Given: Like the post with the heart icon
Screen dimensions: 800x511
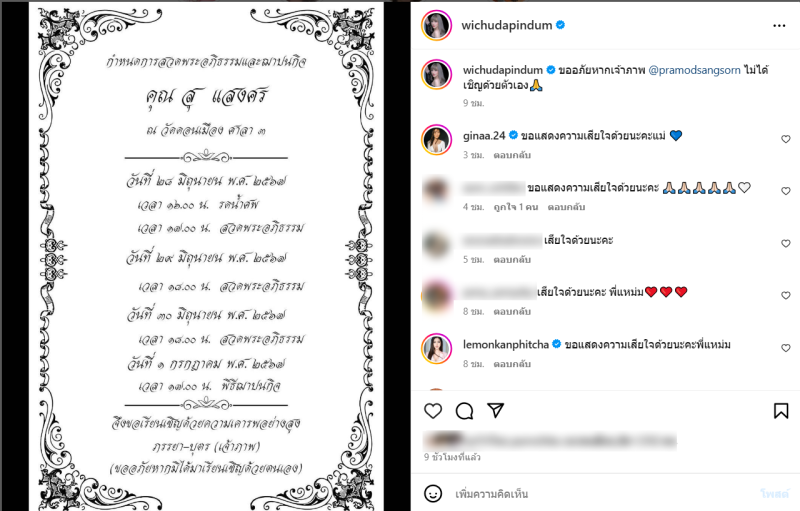Looking at the screenshot, I should click(x=433, y=411).
